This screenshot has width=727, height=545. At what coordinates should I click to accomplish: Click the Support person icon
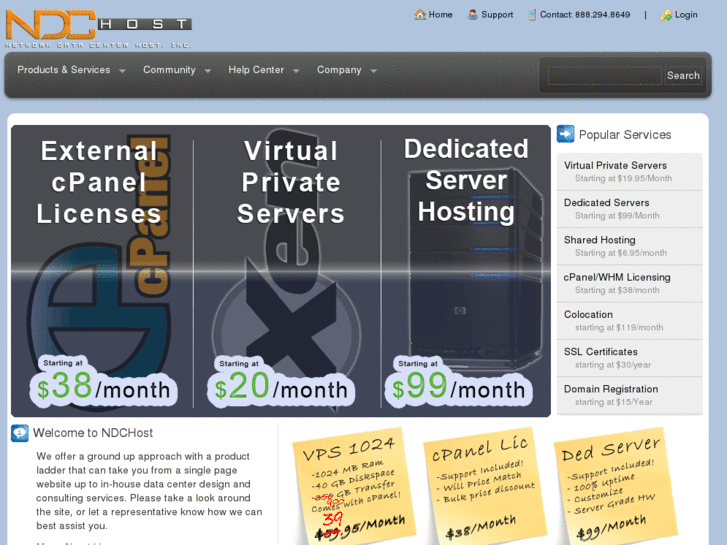click(472, 14)
